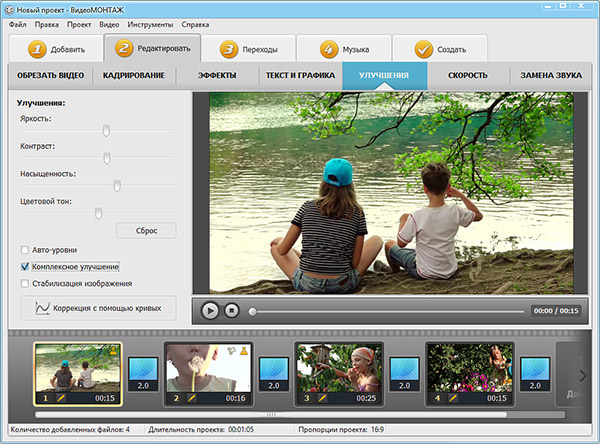This screenshot has height=444, width=600.
Task: Click the play button under the preview
Action: (210, 310)
